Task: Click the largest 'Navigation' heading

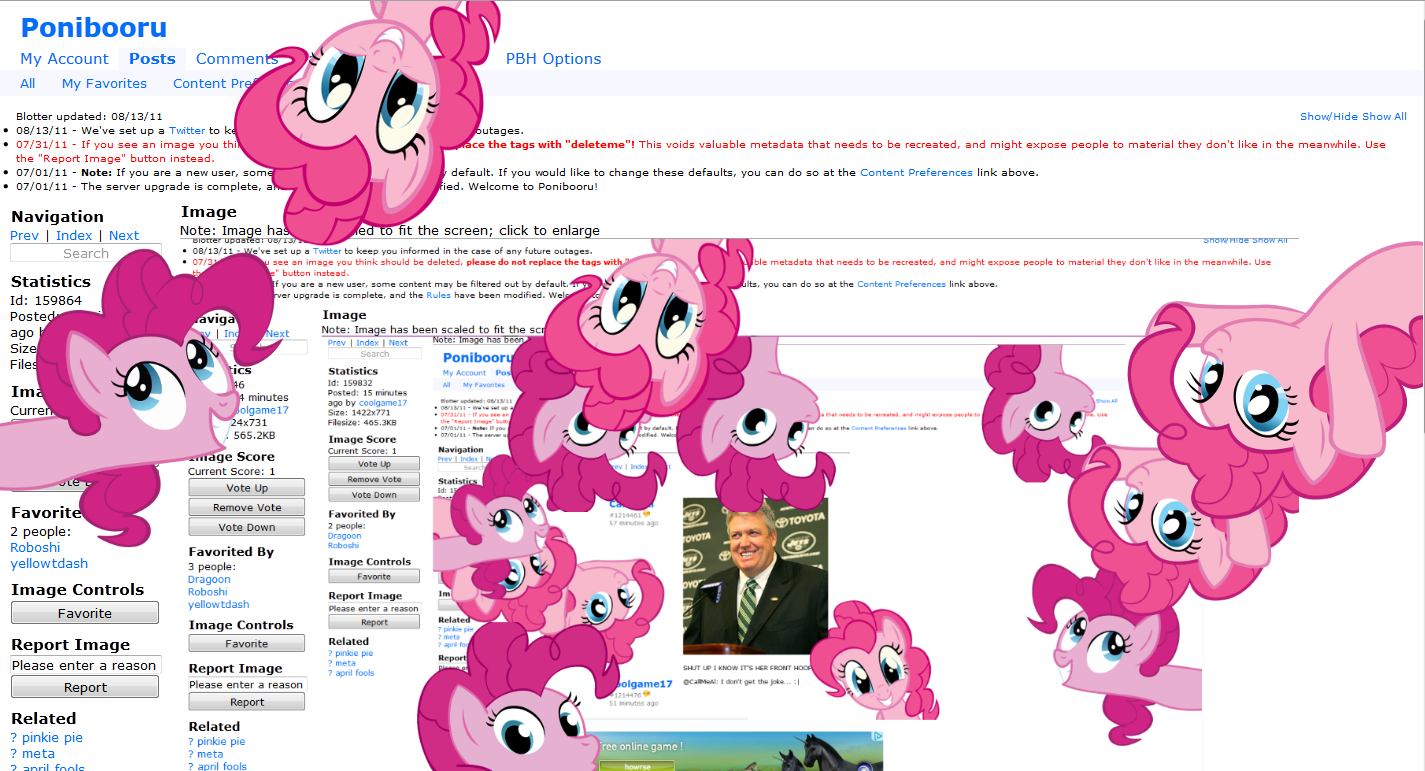Action: pos(57,217)
